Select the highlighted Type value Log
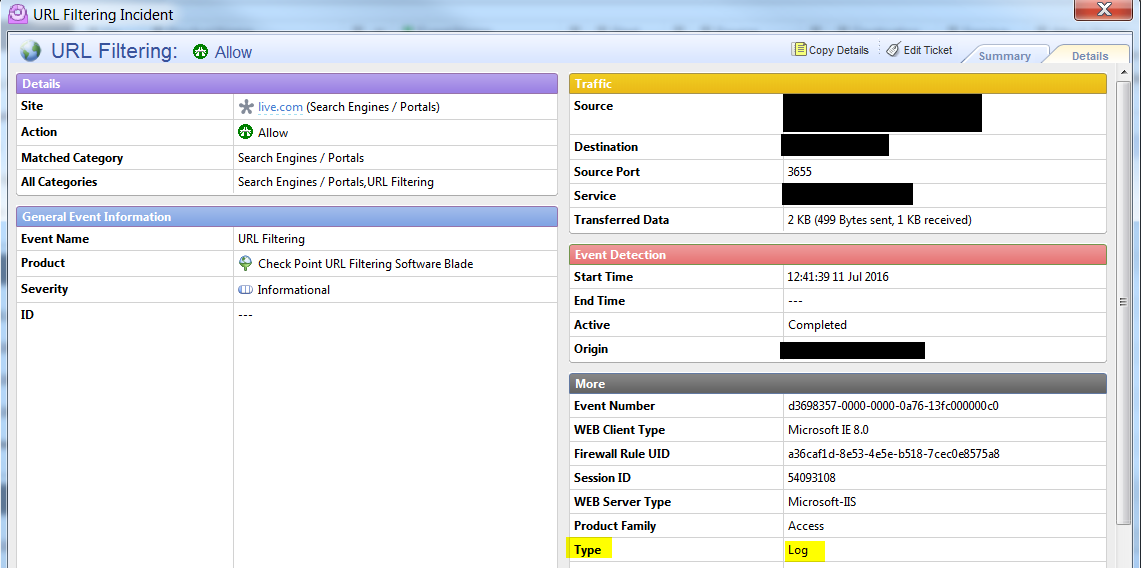Viewport: 1141px width, 568px height. click(798, 551)
